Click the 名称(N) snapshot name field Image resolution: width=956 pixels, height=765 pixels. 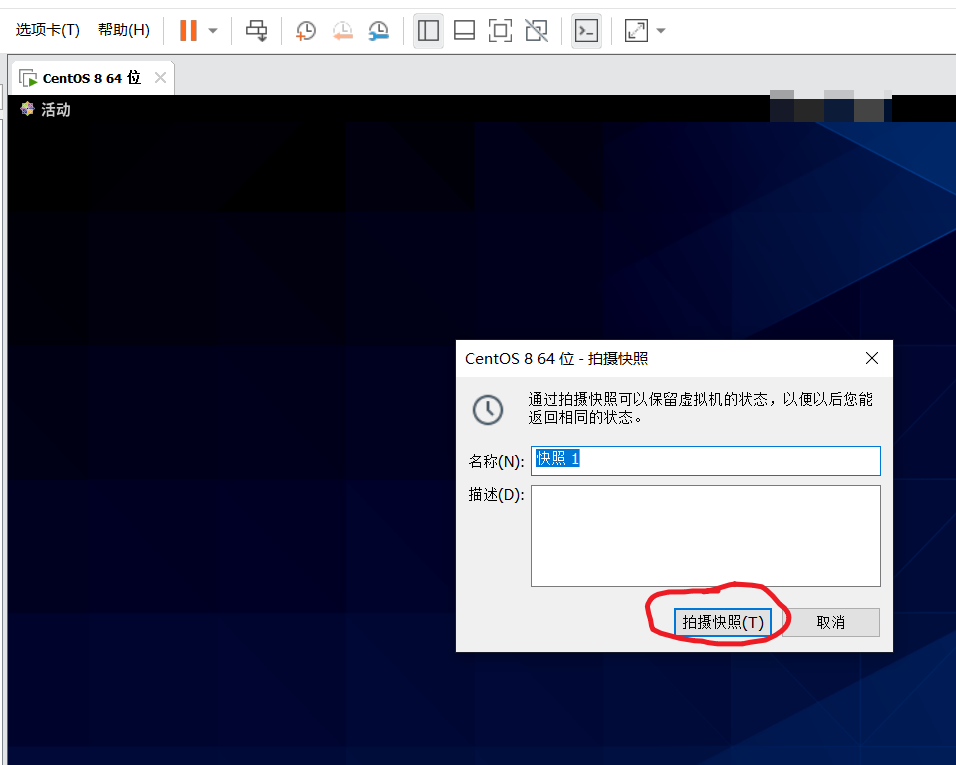pyautogui.click(x=705, y=461)
